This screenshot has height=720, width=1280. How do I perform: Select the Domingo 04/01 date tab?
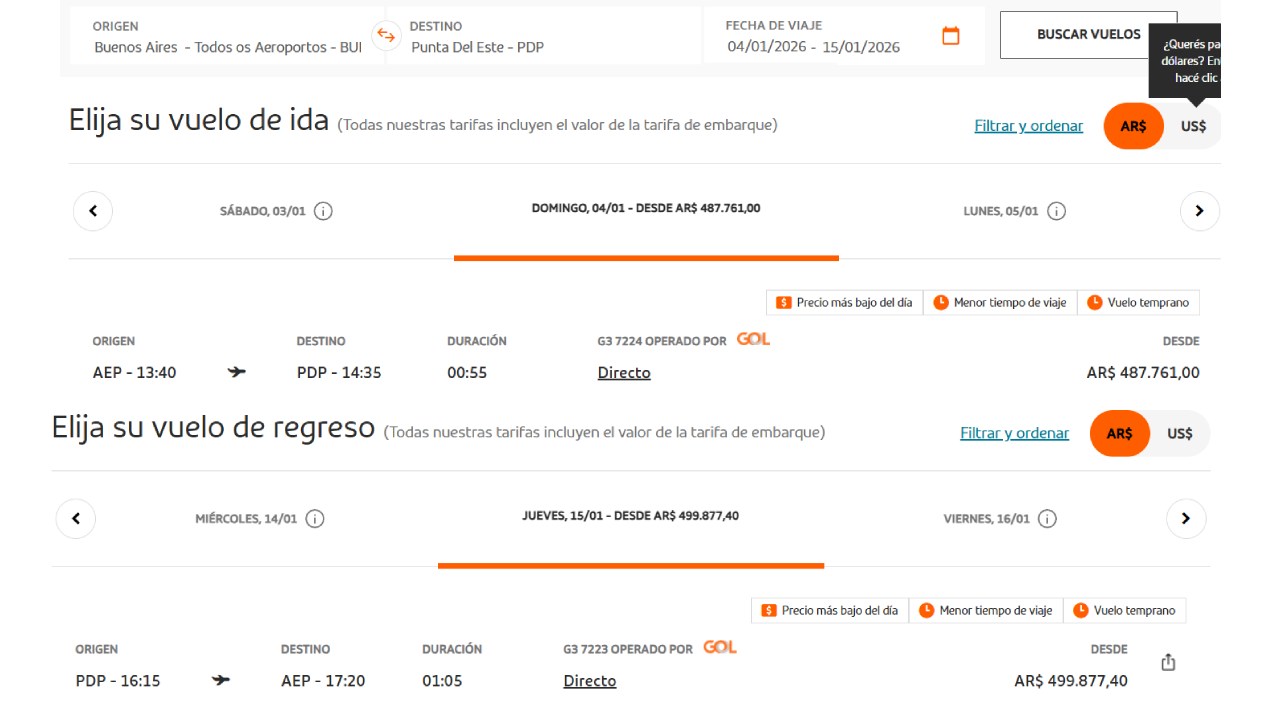point(646,209)
